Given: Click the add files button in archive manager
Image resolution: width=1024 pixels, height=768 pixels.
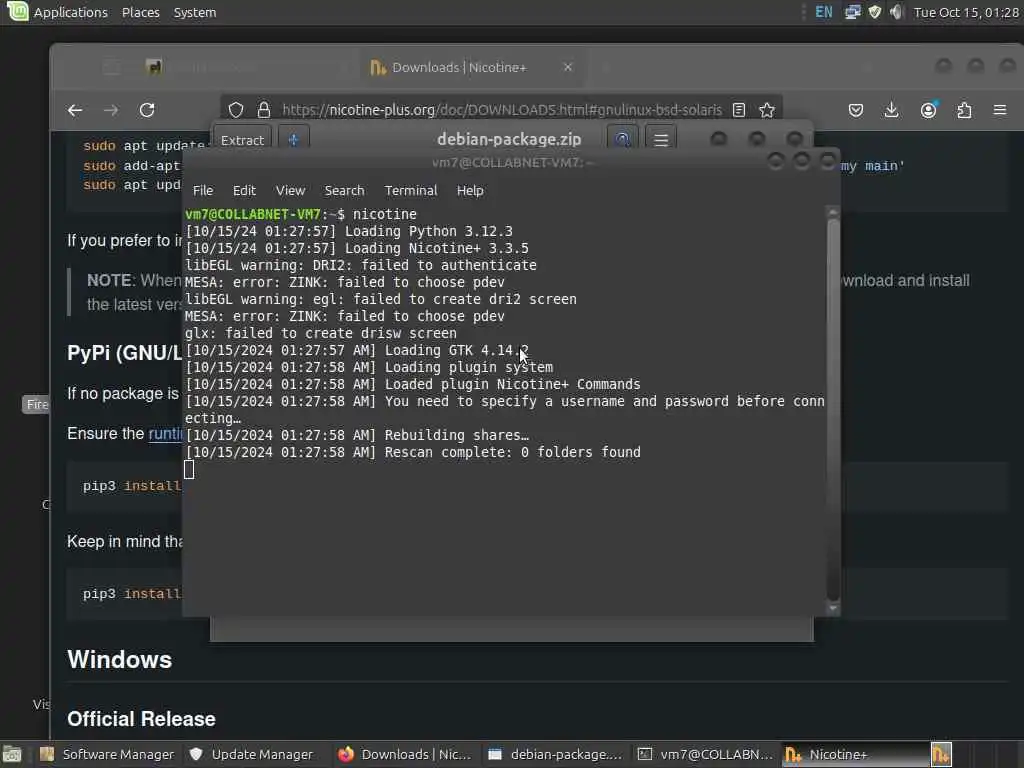Looking at the screenshot, I should [x=293, y=140].
